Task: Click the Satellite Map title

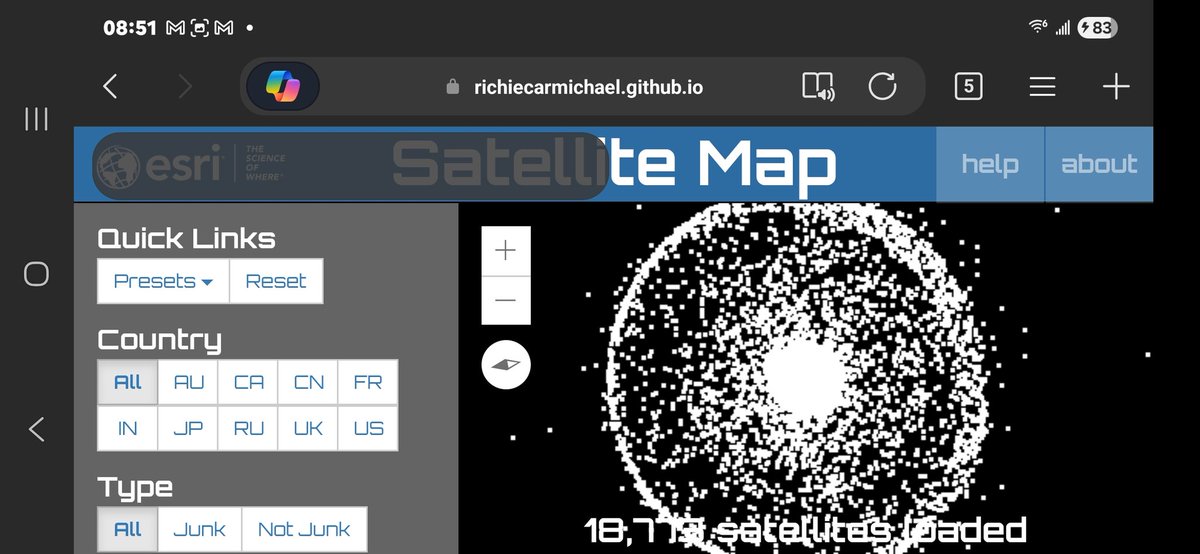Action: click(613, 164)
